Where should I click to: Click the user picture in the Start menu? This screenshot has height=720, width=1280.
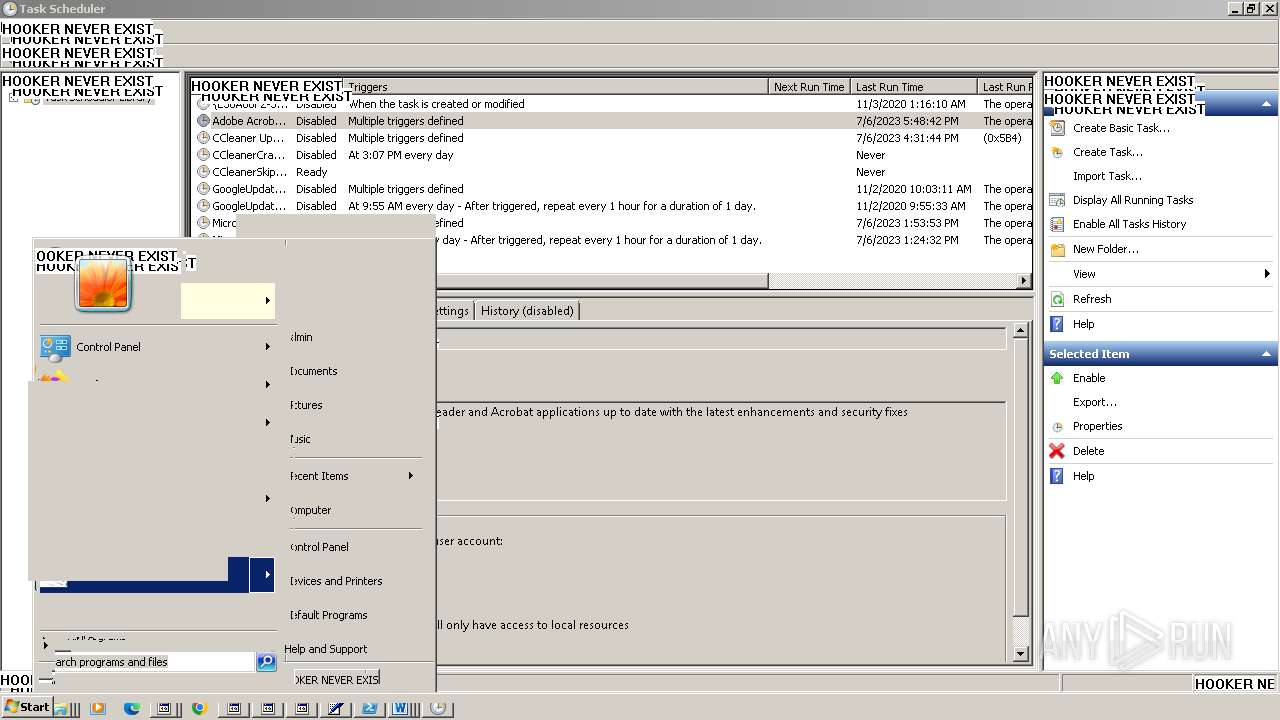(104, 284)
